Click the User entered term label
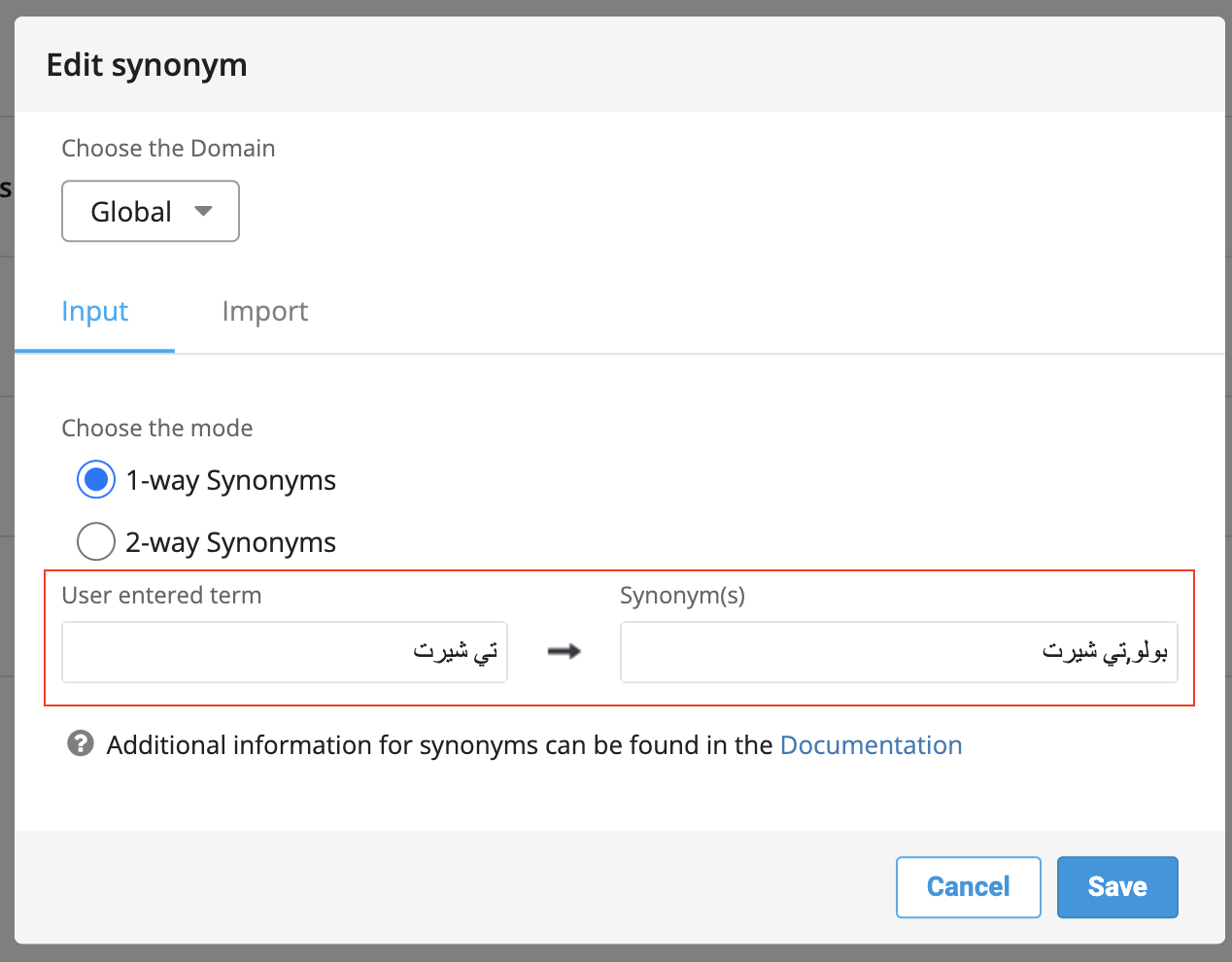The height and width of the screenshot is (962, 1232). (x=161, y=596)
